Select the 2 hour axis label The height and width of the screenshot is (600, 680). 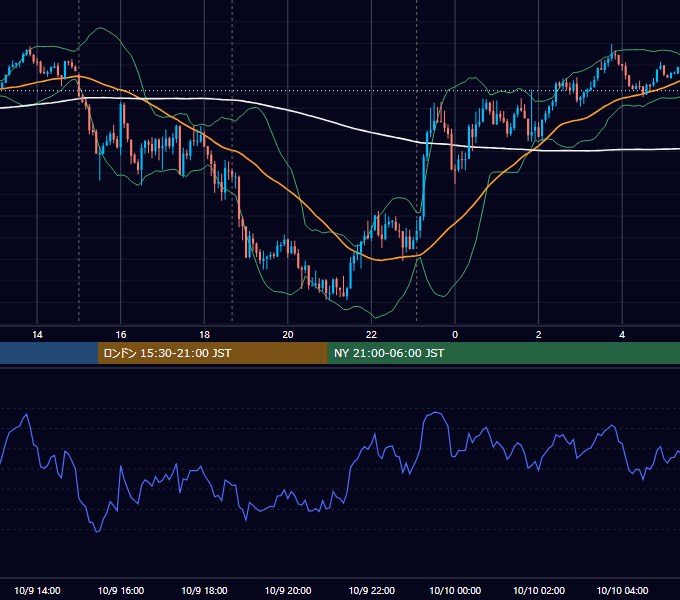click(538, 335)
